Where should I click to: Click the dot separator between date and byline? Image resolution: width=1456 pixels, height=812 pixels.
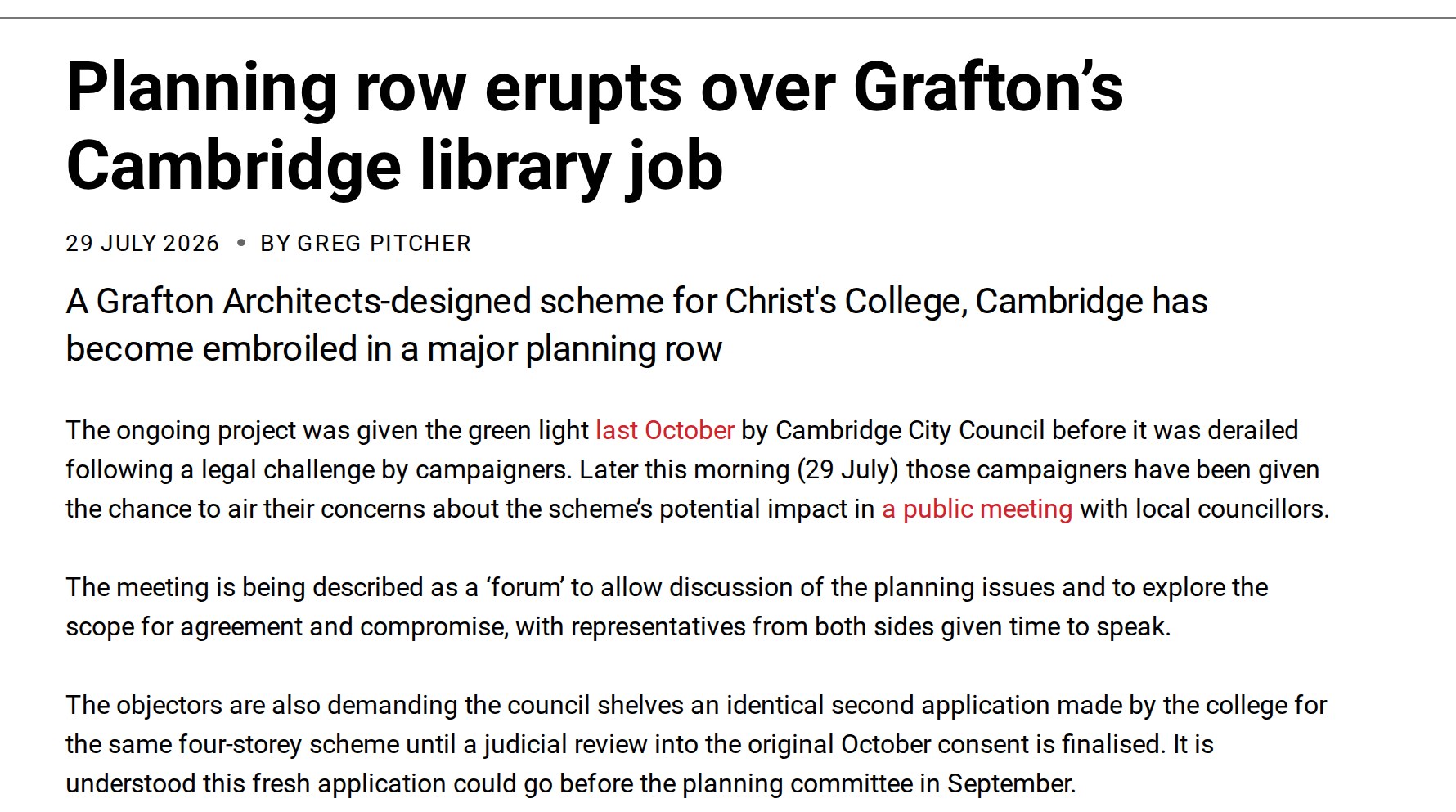coord(240,243)
